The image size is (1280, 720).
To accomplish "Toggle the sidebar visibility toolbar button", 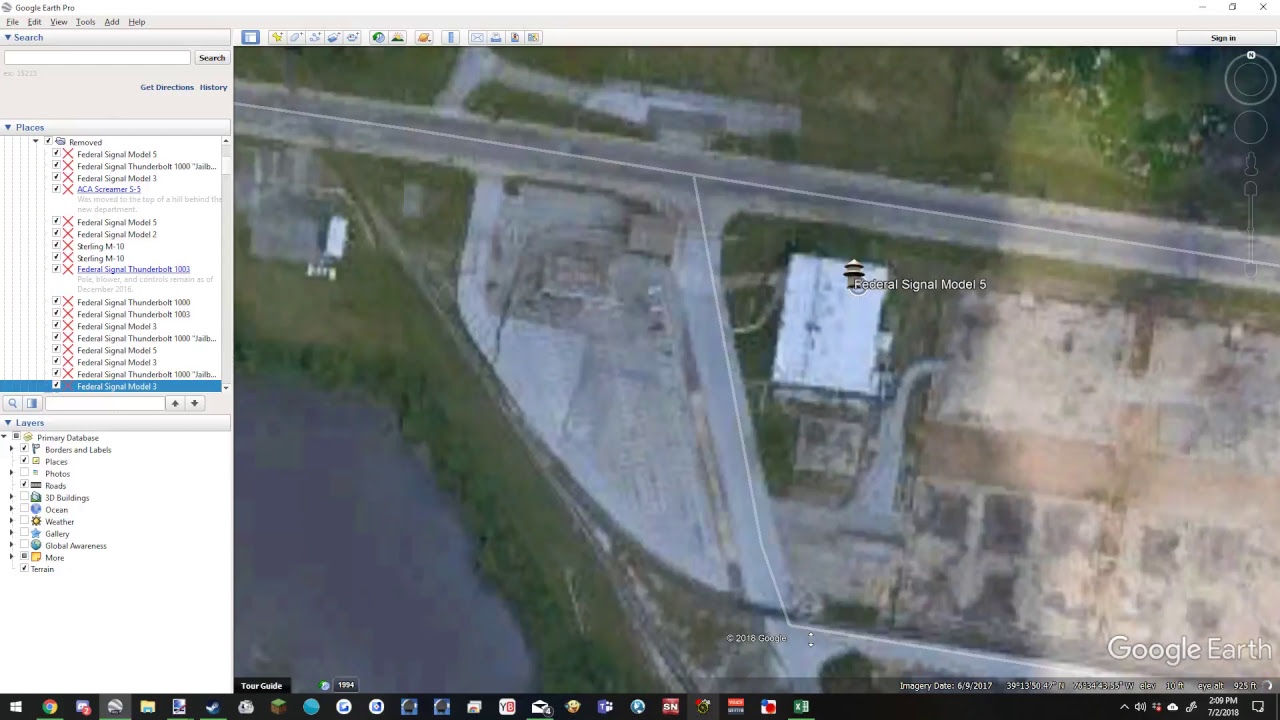I will pos(250,38).
